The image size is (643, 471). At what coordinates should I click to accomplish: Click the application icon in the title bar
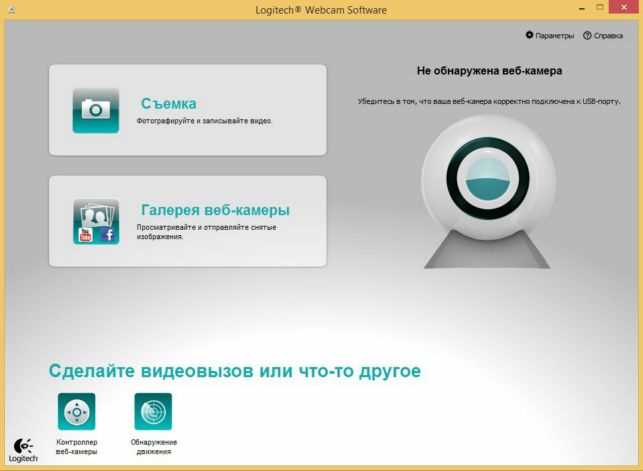10,9
